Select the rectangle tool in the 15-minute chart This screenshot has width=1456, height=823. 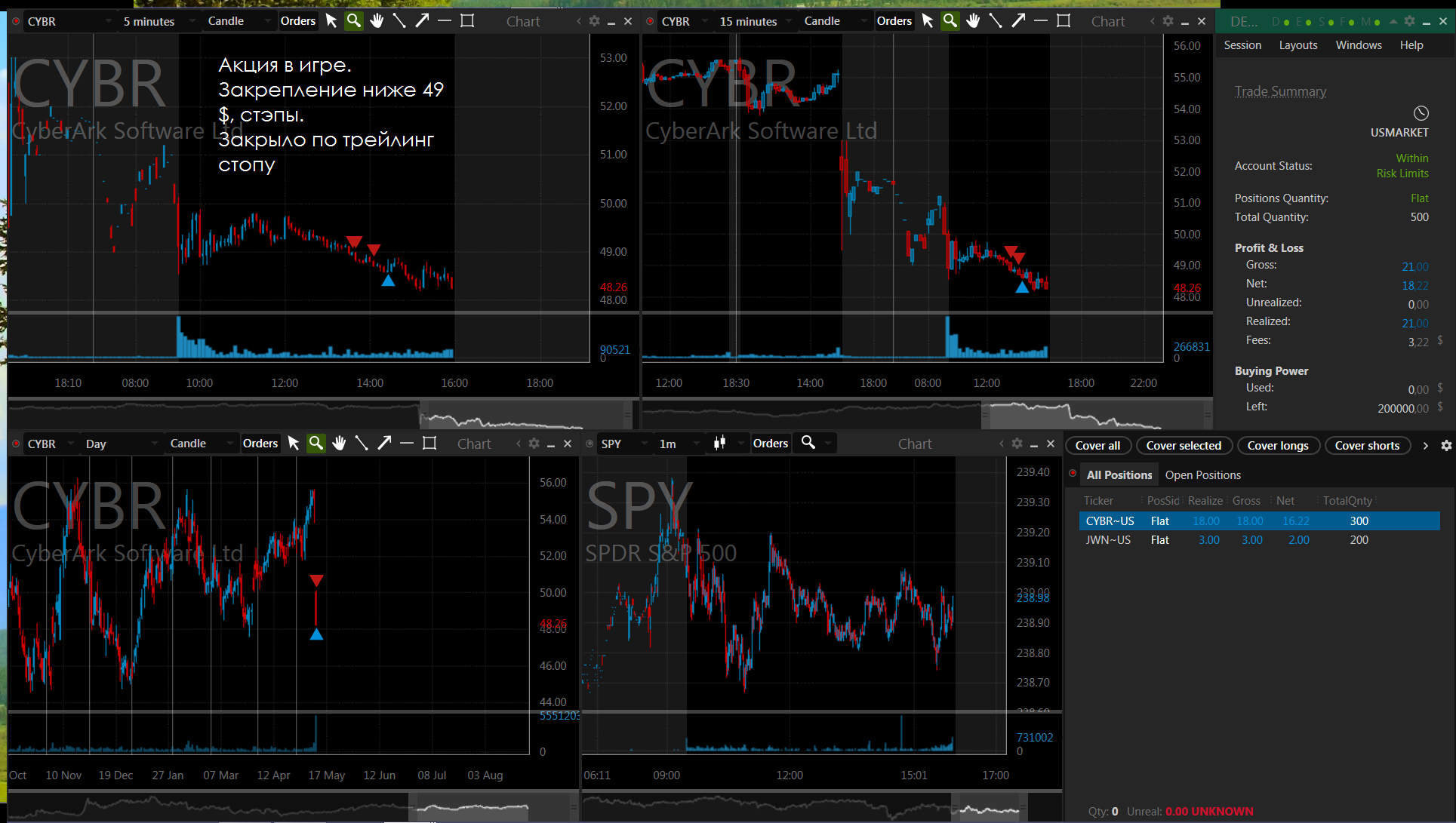pyautogui.click(x=1064, y=21)
